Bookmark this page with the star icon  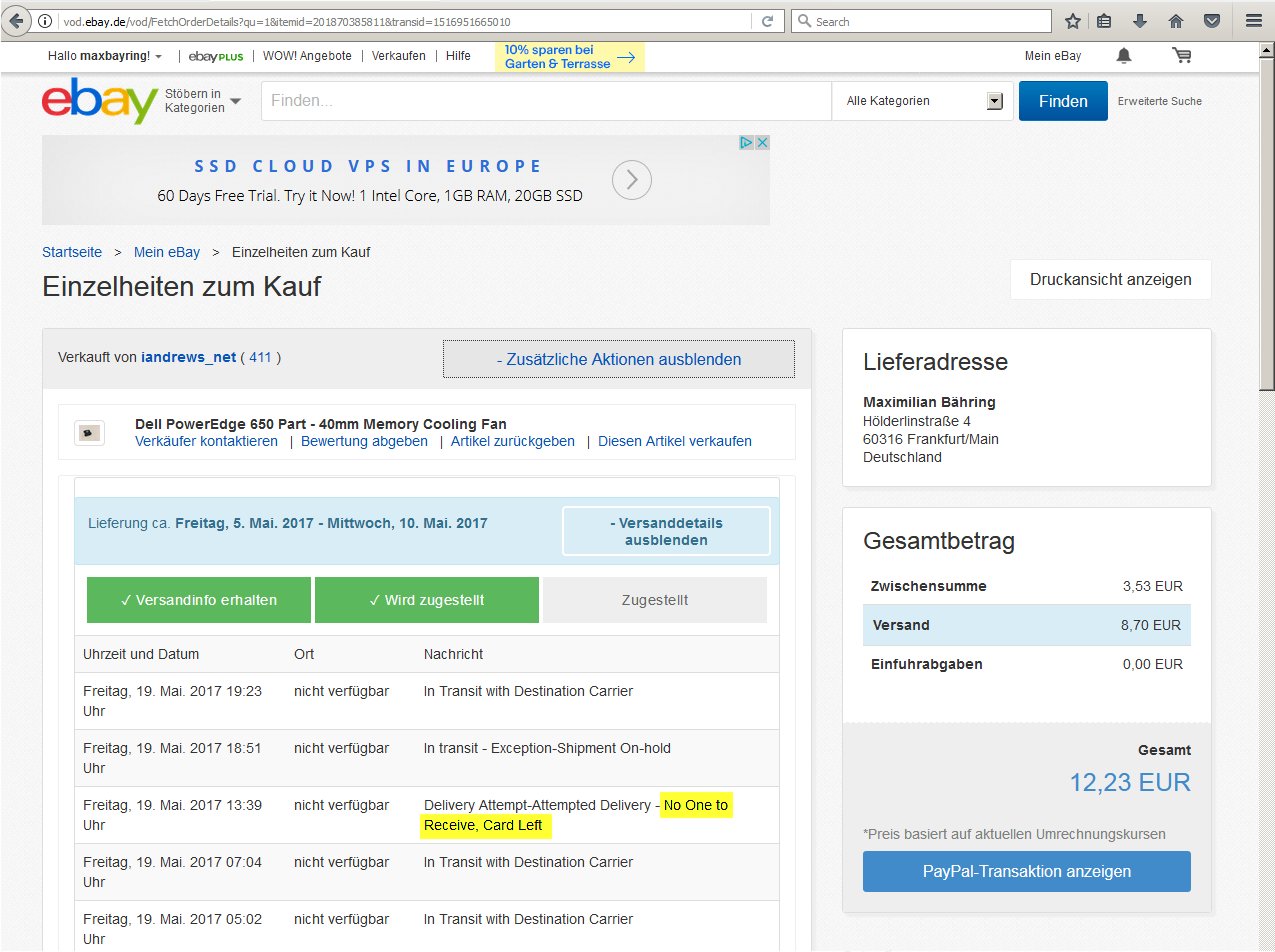[1072, 21]
